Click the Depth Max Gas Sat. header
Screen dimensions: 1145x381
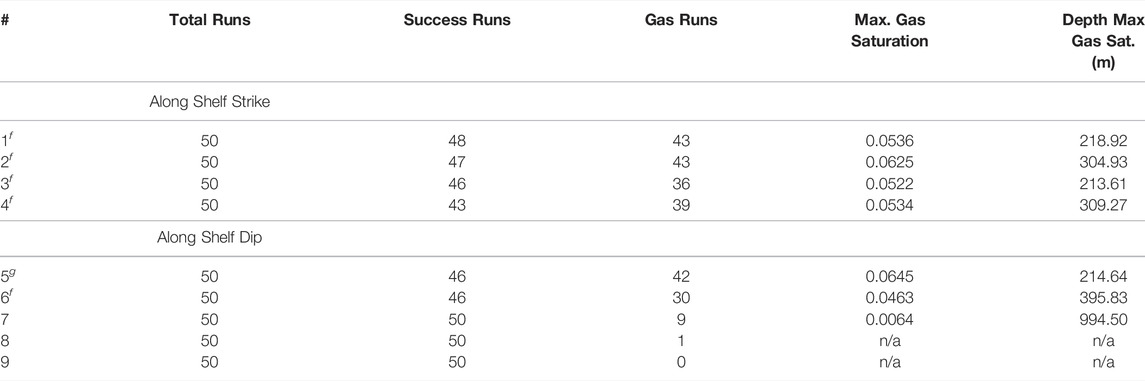click(1103, 42)
